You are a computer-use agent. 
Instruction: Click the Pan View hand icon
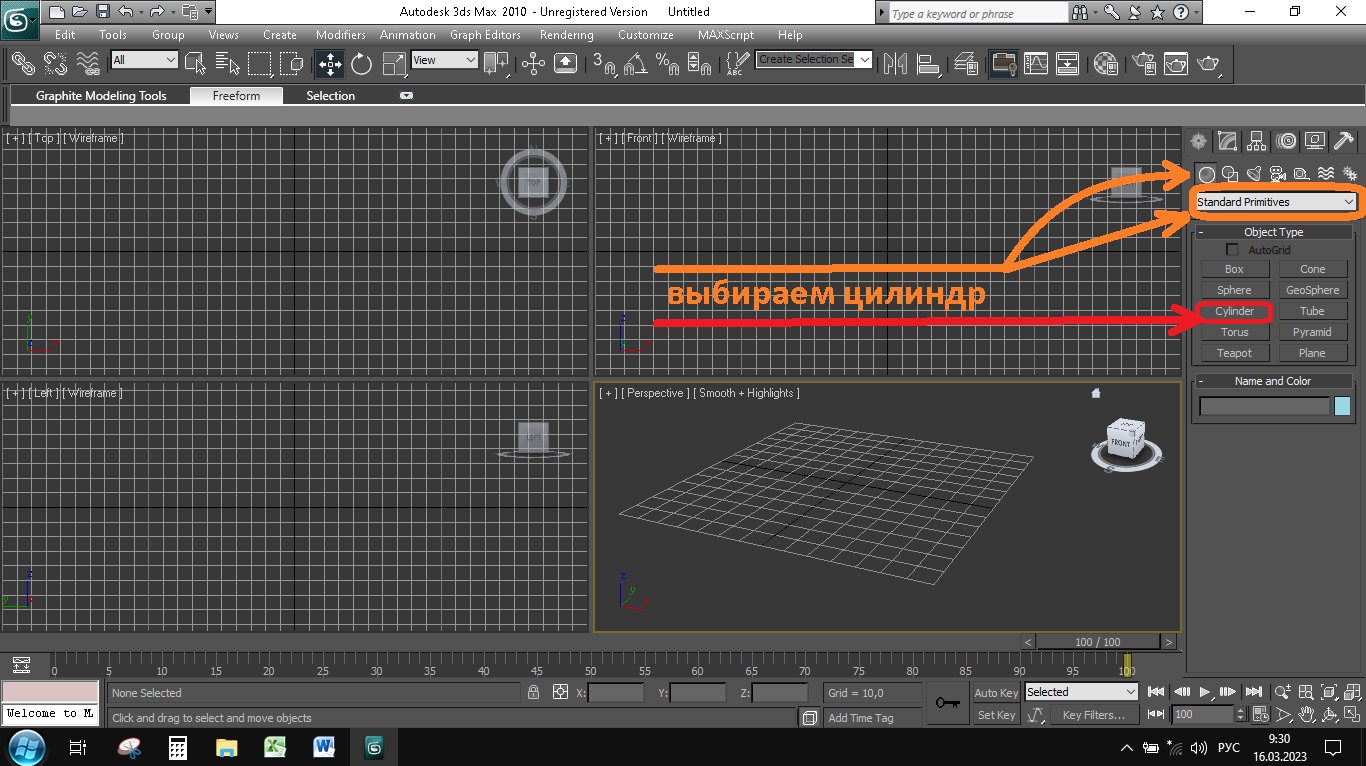(x=1306, y=715)
